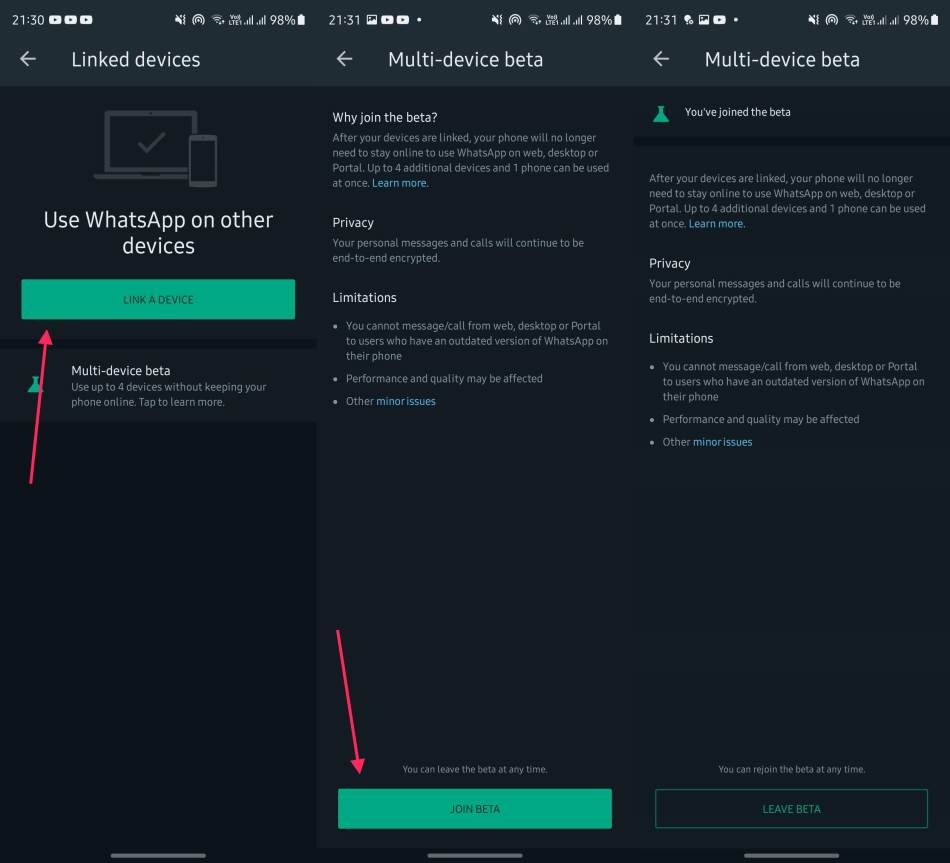
Task: Tap back arrow on the LEAVE BETA screen
Action: tap(661, 59)
